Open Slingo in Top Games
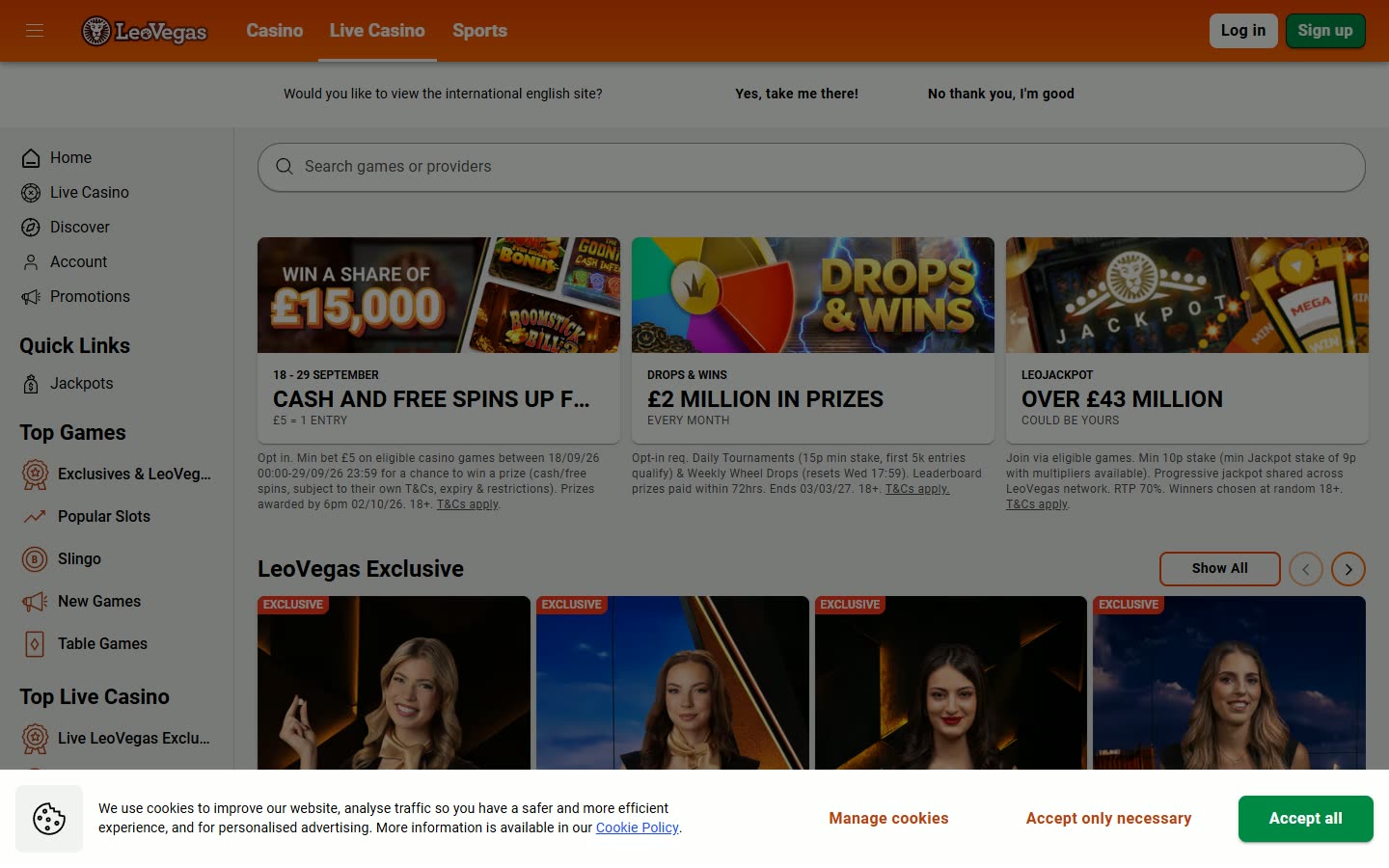This screenshot has height=868, width=1389. [79, 559]
